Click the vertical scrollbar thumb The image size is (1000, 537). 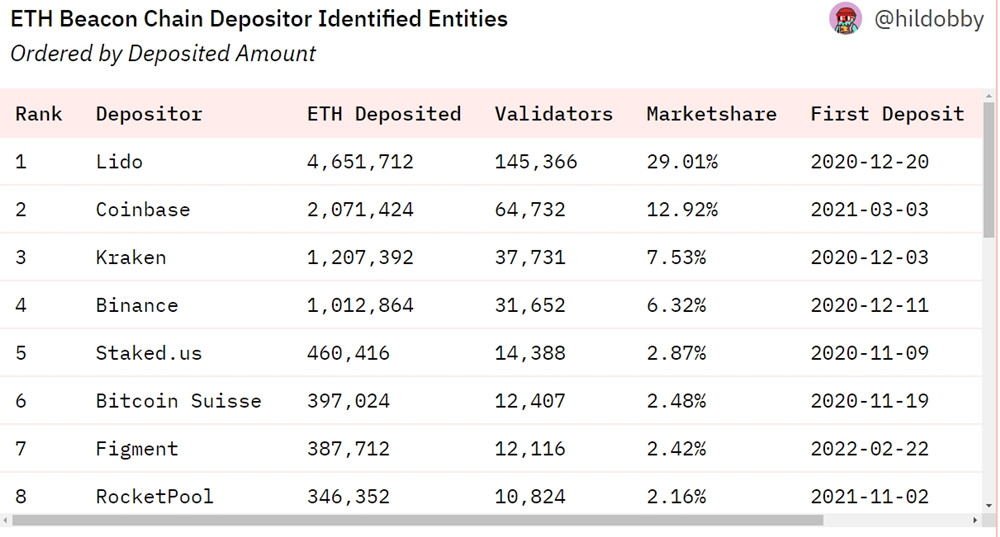(x=990, y=170)
